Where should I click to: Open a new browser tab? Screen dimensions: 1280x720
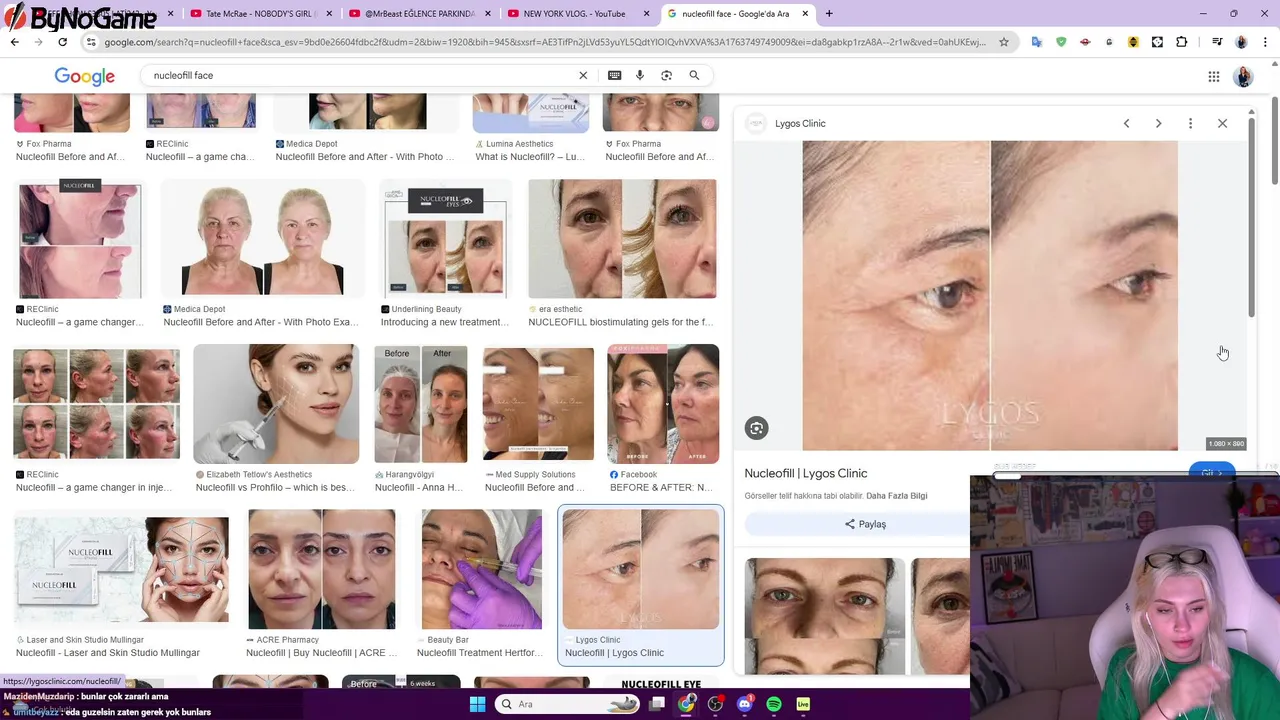pos(828,14)
